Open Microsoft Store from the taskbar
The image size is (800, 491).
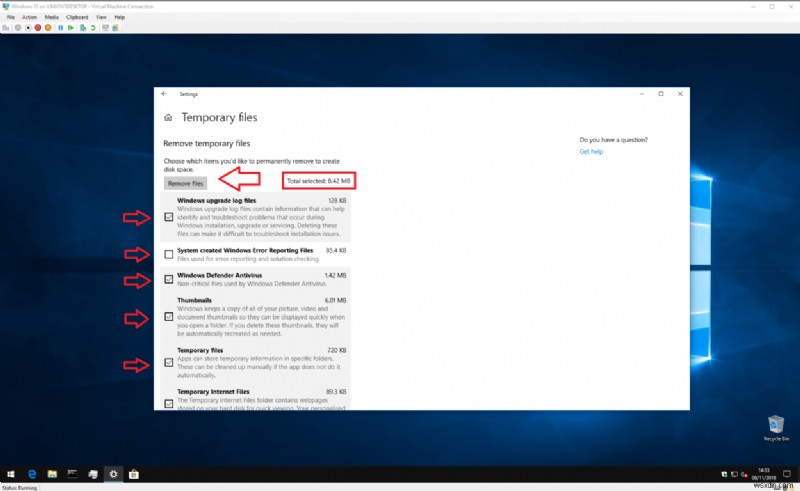pyautogui.click(x=134, y=474)
